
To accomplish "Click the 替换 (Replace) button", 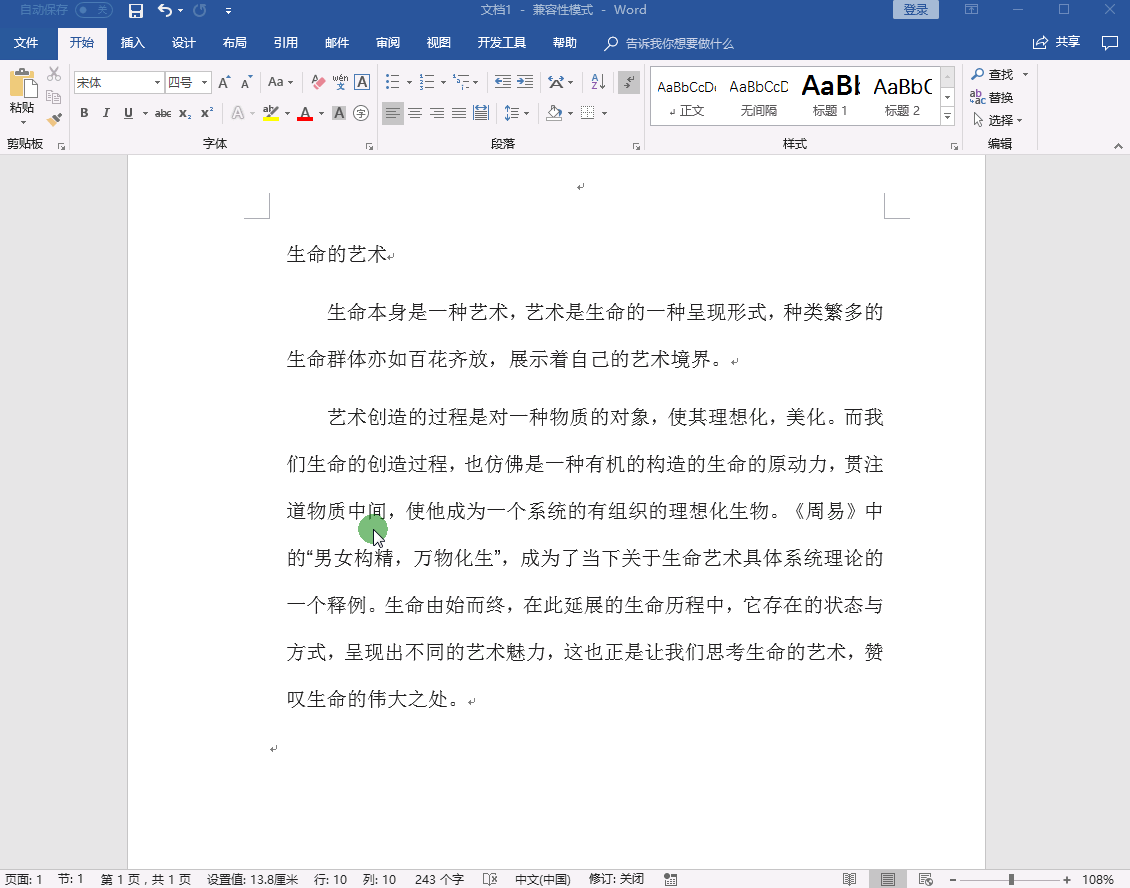I will pyautogui.click(x=992, y=97).
